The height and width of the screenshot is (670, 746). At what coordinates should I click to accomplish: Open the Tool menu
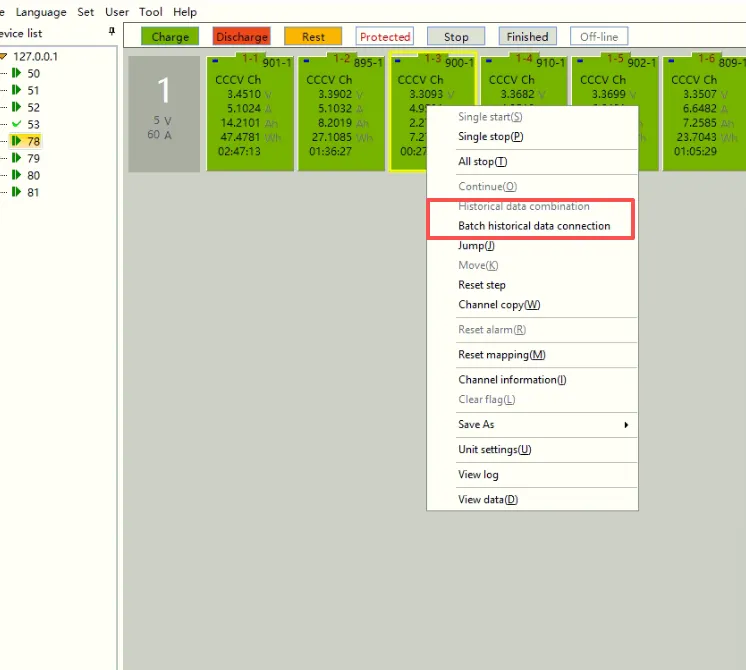(x=150, y=12)
